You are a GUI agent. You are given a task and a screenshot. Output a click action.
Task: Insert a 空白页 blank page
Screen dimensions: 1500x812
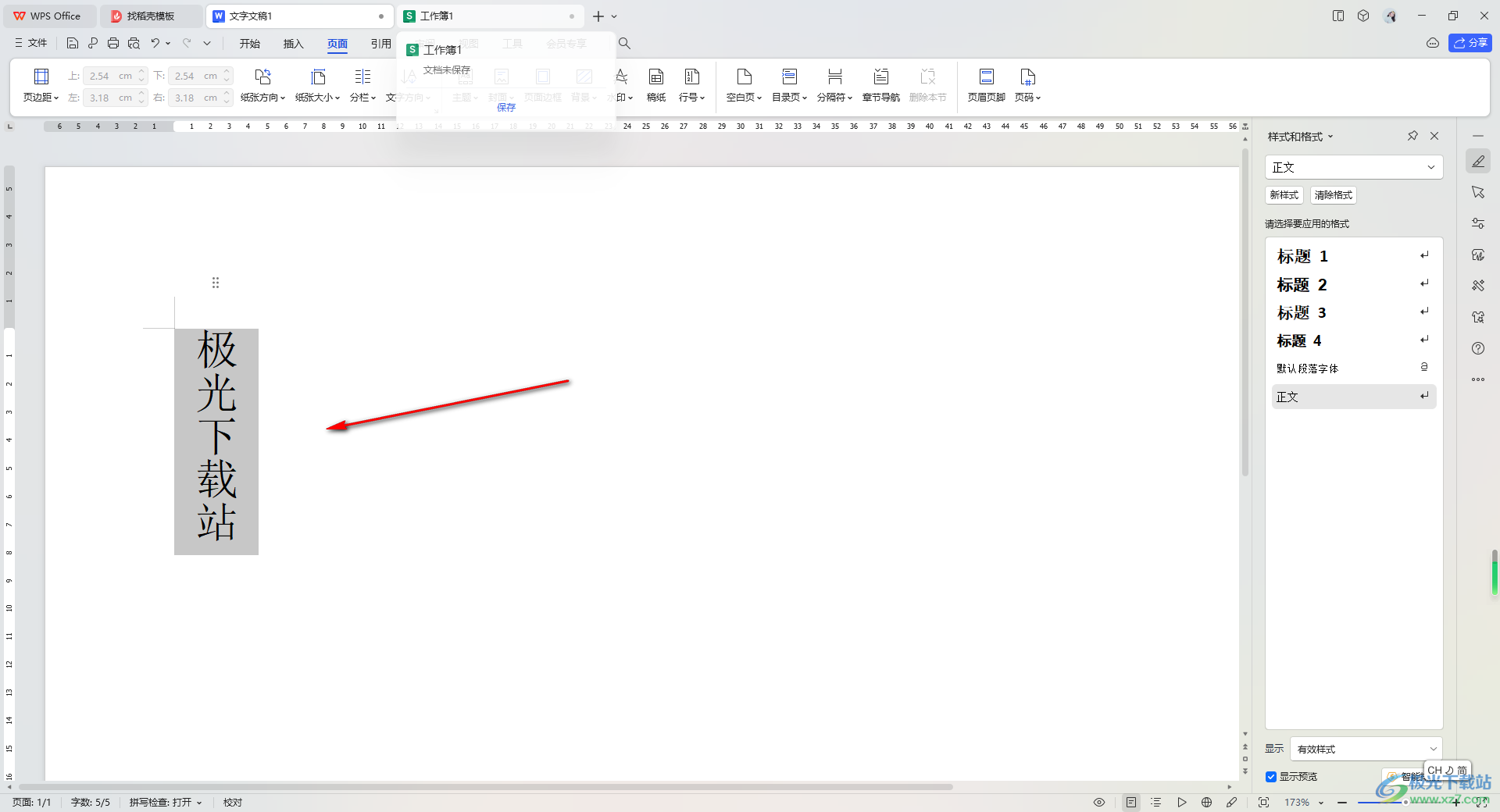point(744,85)
